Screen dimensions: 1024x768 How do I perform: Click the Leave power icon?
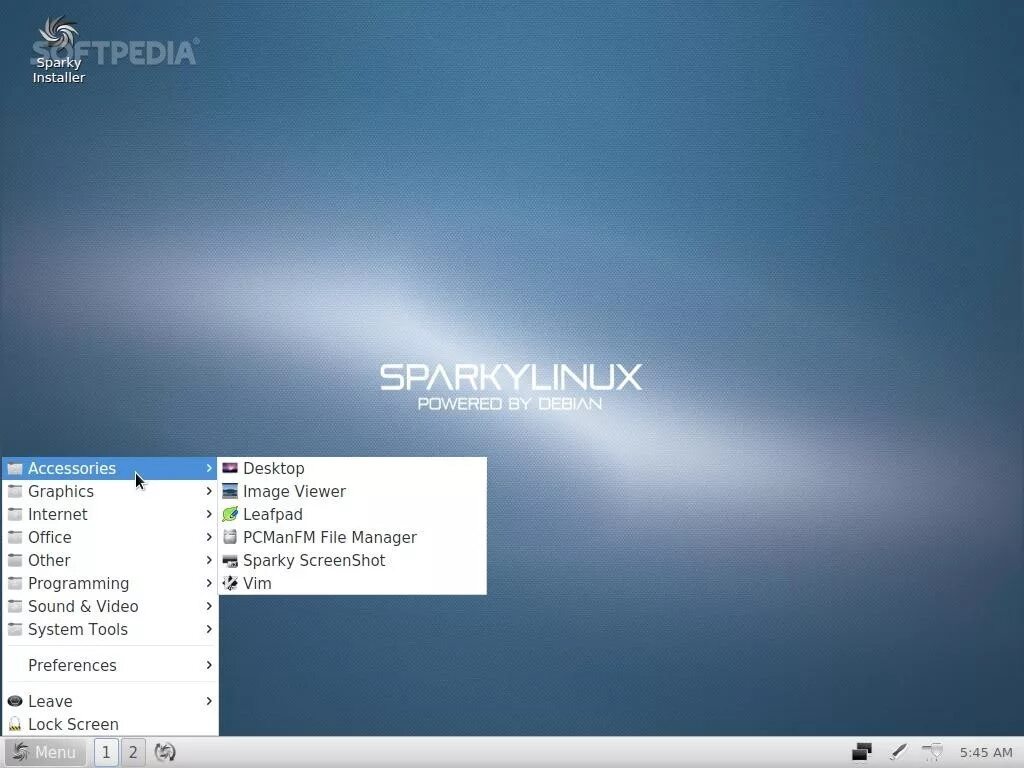[x=15, y=701]
